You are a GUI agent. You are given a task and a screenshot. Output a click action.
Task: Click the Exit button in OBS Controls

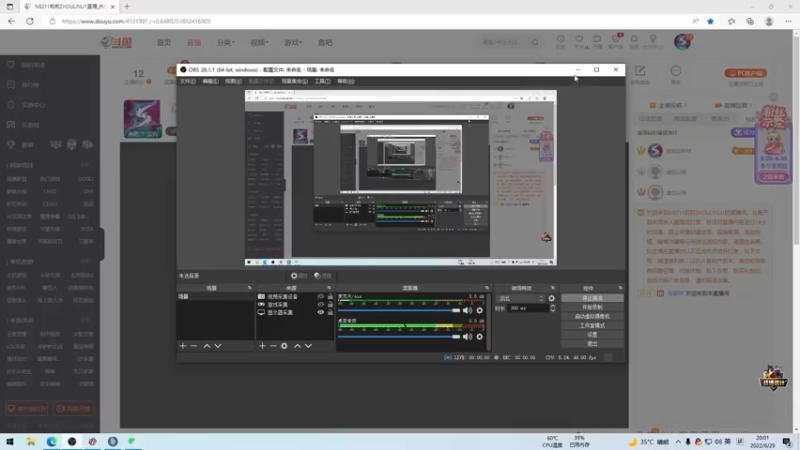[x=592, y=344]
